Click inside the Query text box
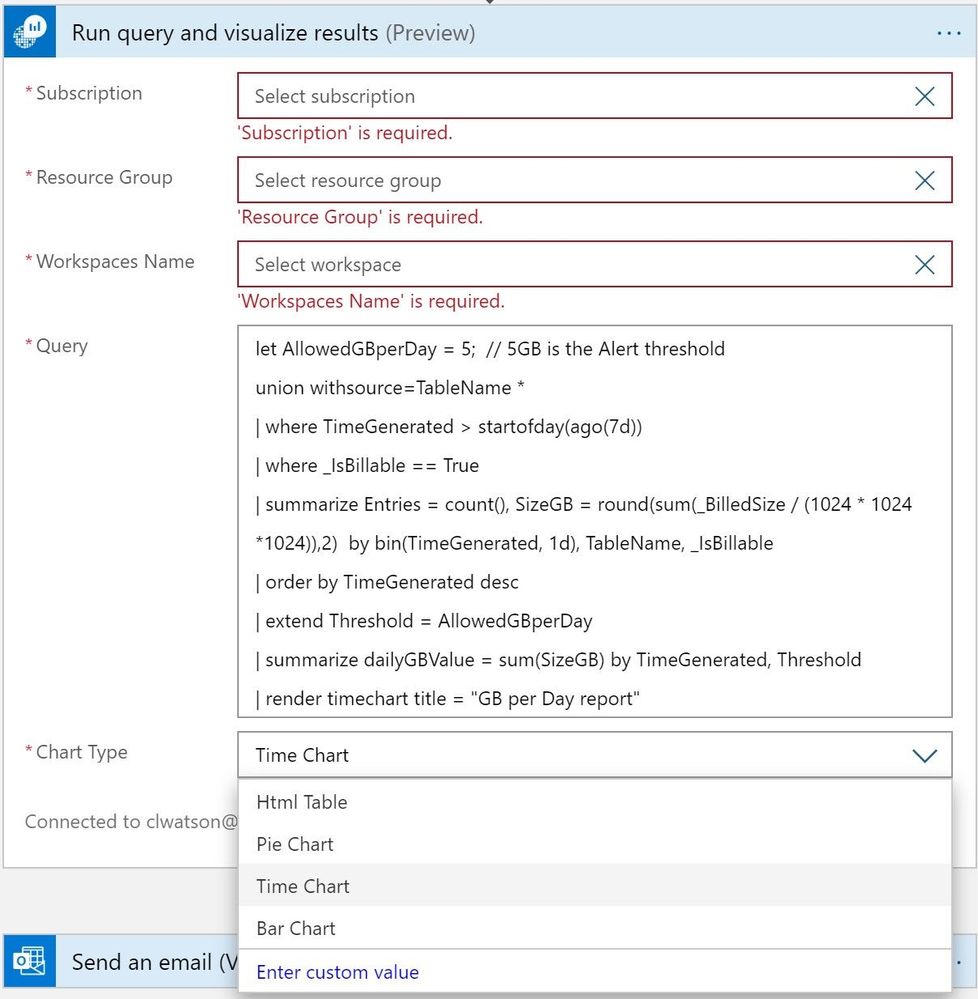 [594, 522]
